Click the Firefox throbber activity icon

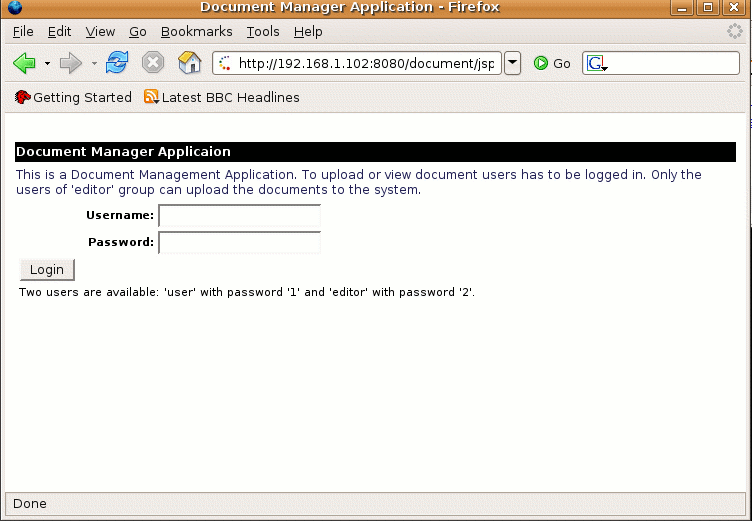coord(734,31)
